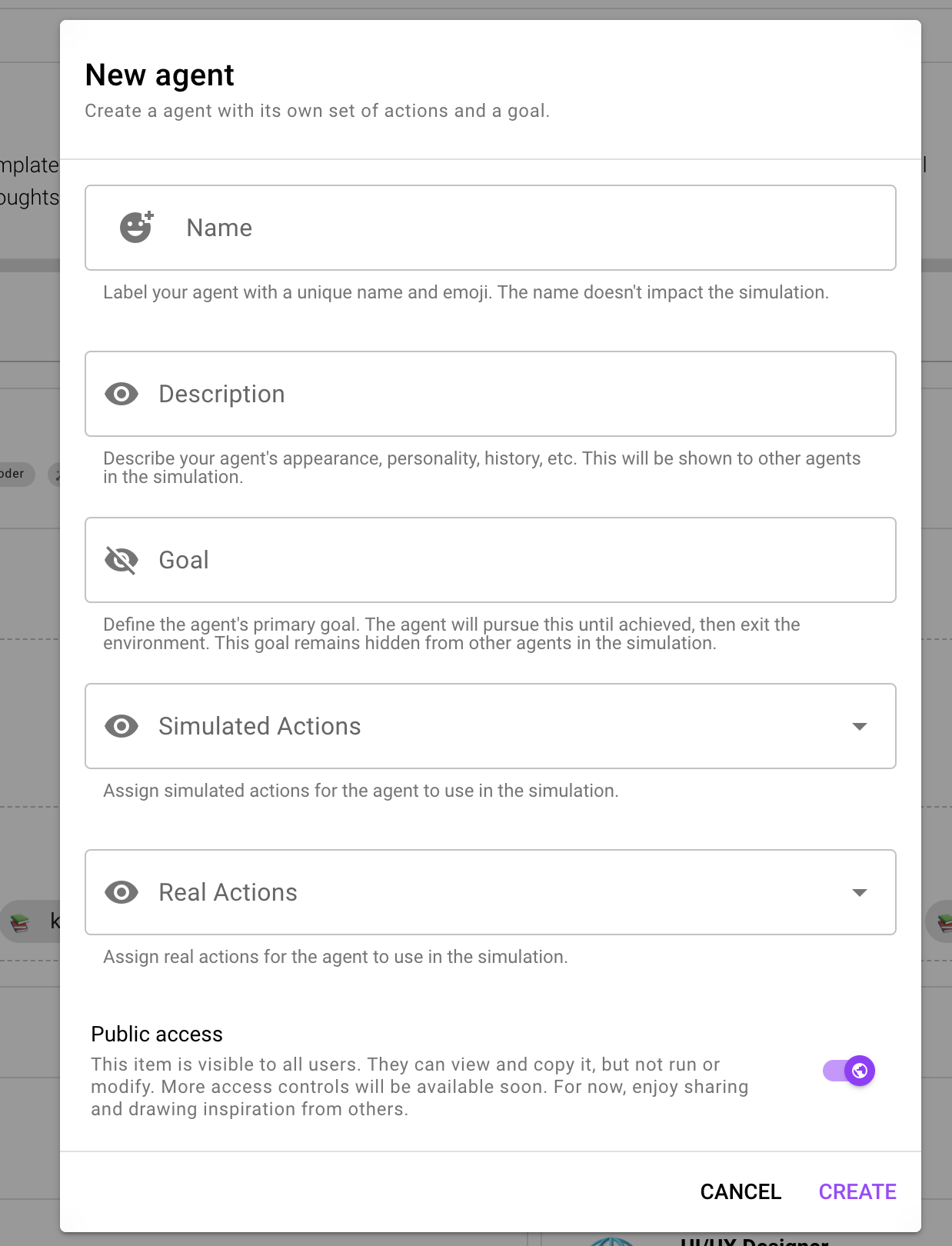Click the 'Assign real actions for the agent' hint

tap(335, 957)
